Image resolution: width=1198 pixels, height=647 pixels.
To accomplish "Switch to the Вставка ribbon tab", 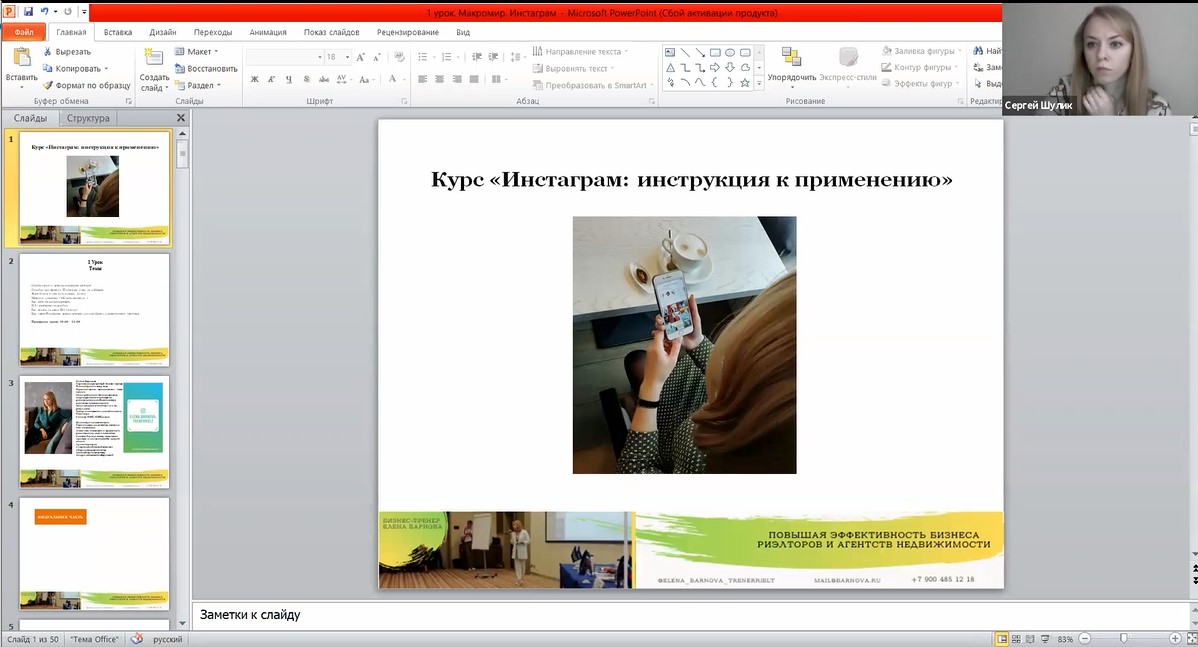I will click(118, 32).
